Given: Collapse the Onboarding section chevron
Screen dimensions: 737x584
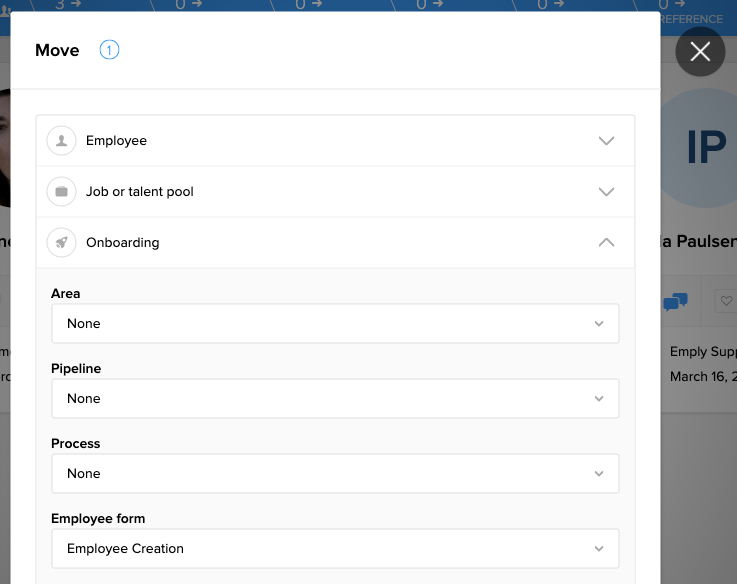Looking at the screenshot, I should 606,243.
